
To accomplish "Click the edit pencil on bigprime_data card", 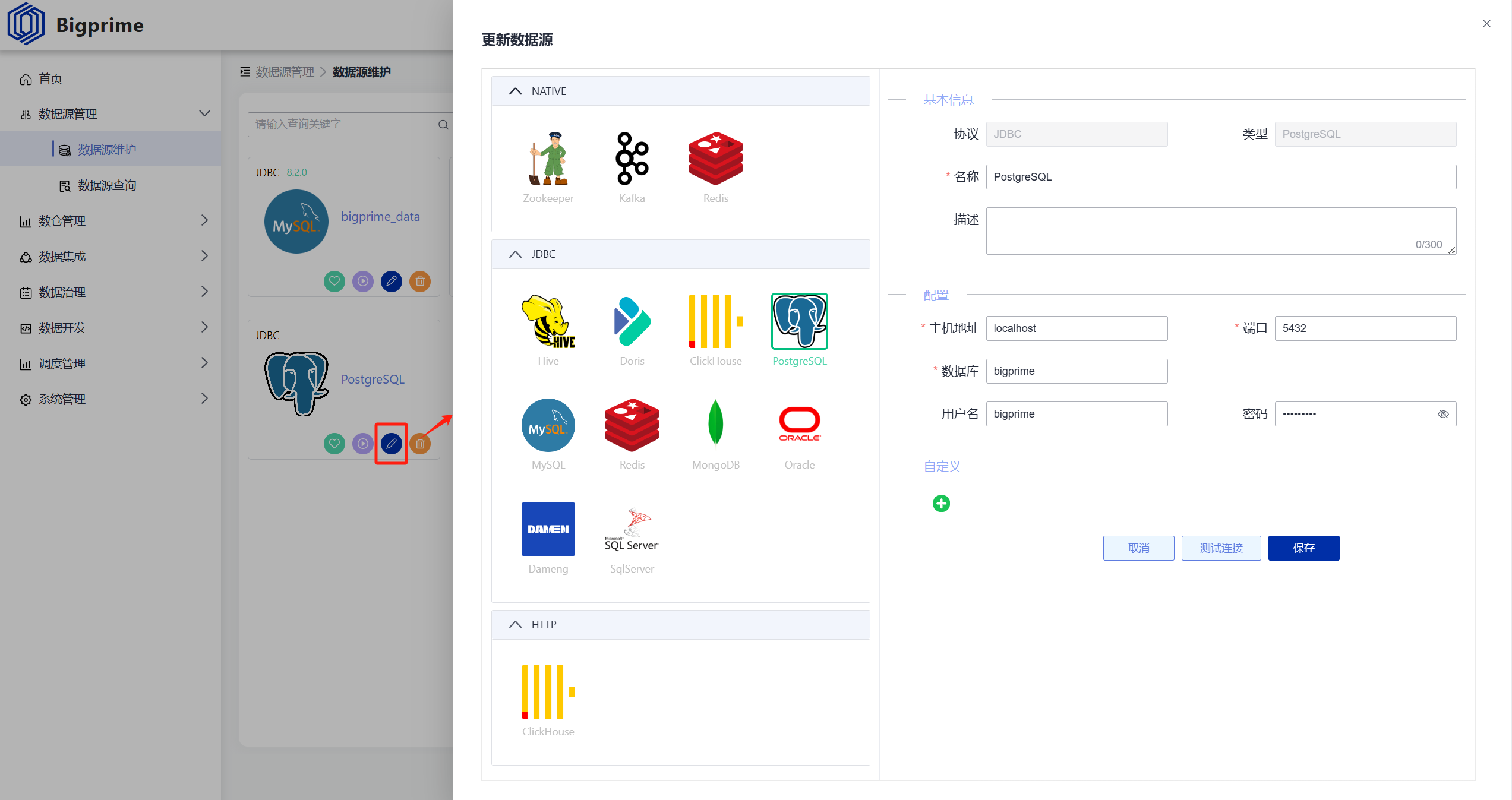I will tap(392, 281).
